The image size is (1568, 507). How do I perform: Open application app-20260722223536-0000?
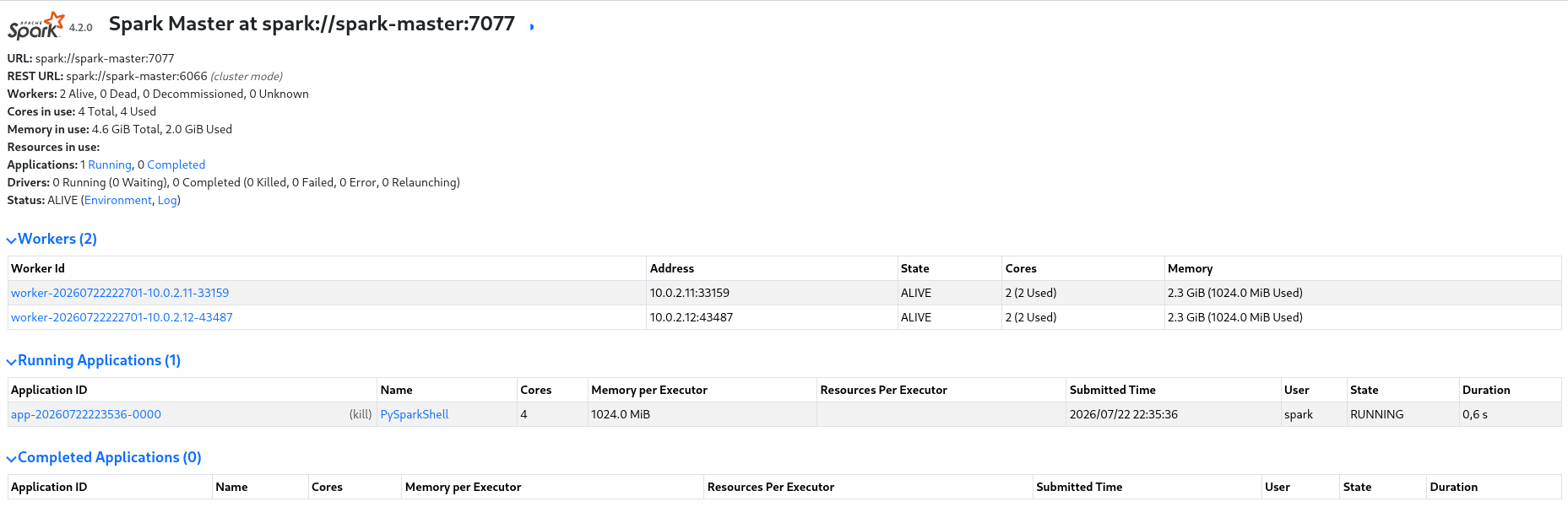[x=86, y=414]
